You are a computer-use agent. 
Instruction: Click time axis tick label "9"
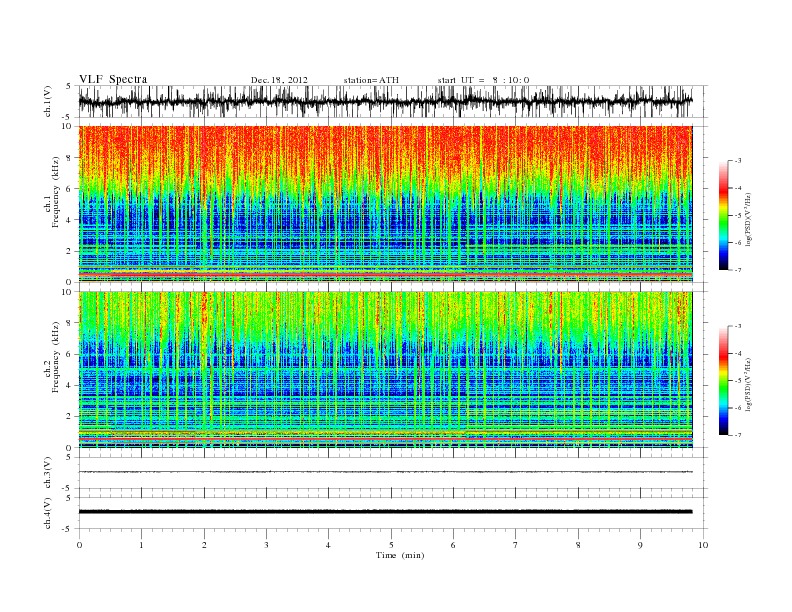[x=640, y=545]
